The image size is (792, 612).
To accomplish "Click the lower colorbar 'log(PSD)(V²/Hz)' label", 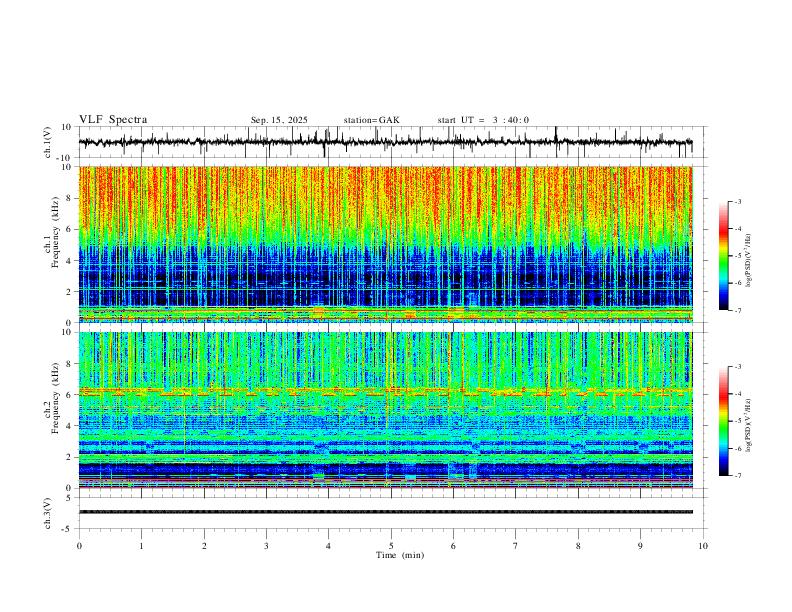I will (x=749, y=425).
